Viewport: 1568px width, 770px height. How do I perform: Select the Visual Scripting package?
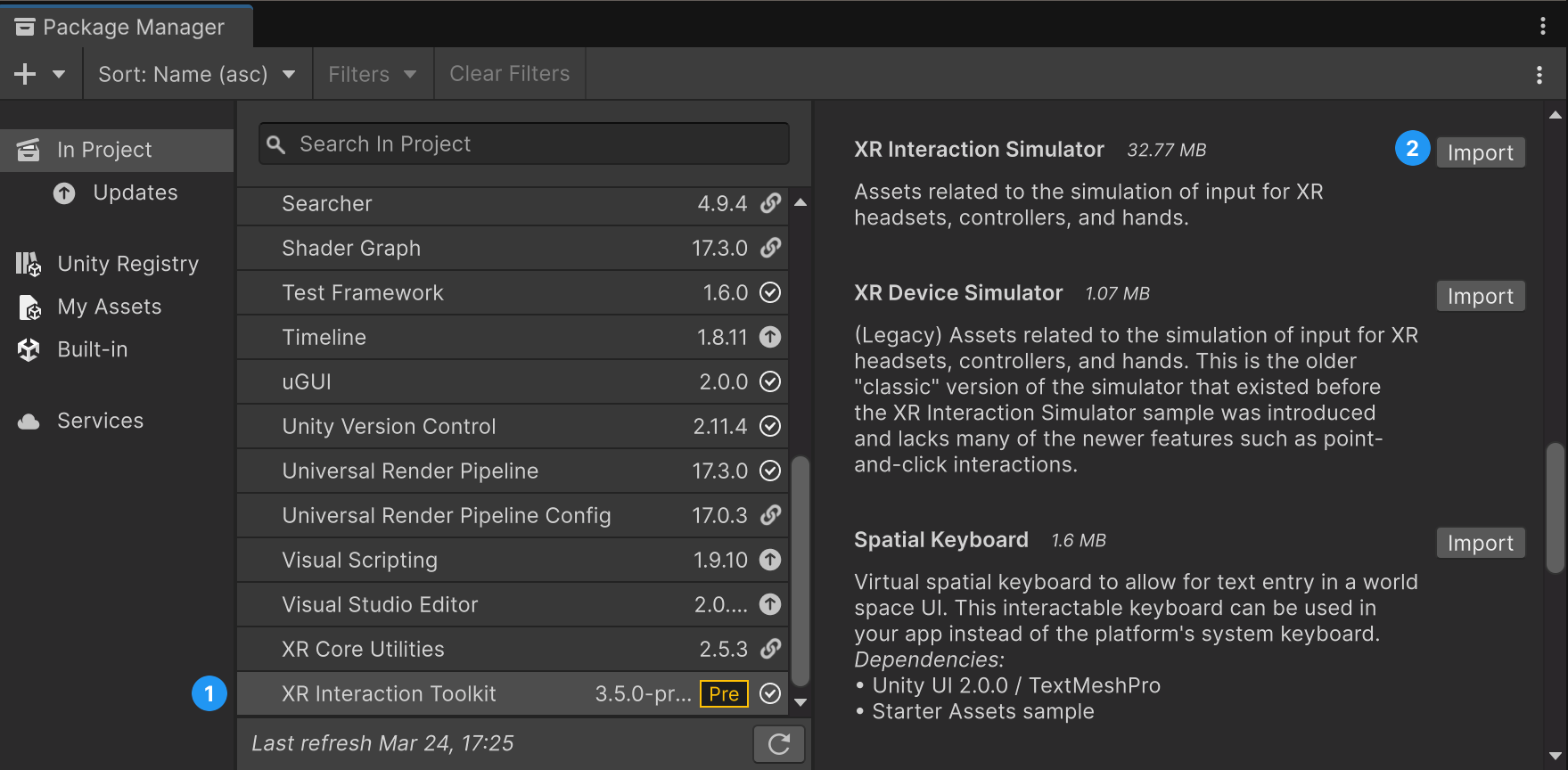tap(513, 560)
